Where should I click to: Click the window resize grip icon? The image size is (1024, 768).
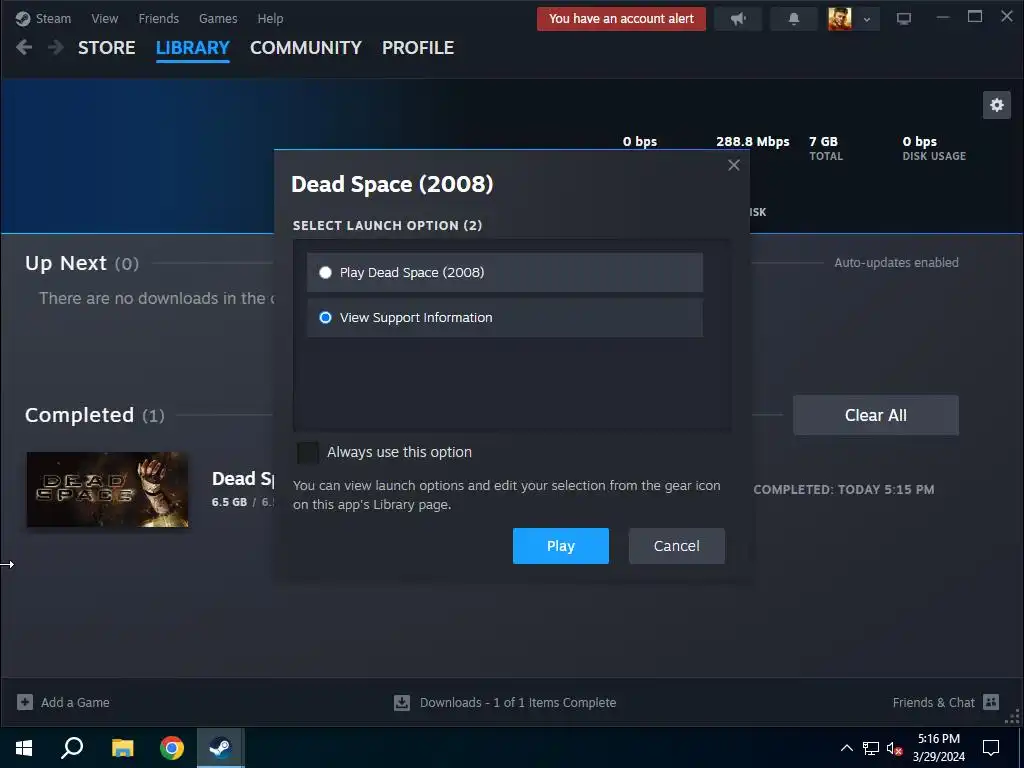(1012, 718)
